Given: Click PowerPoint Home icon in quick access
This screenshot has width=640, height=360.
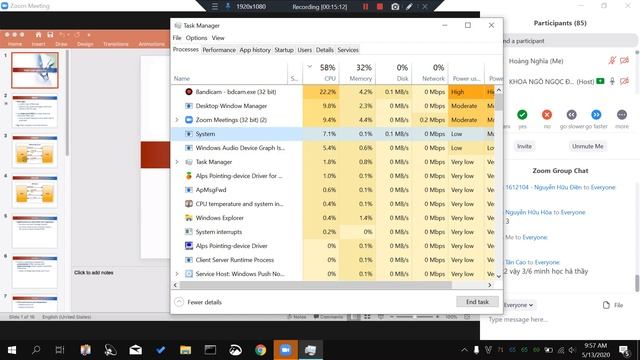Looking at the screenshot, I should tap(38, 35).
